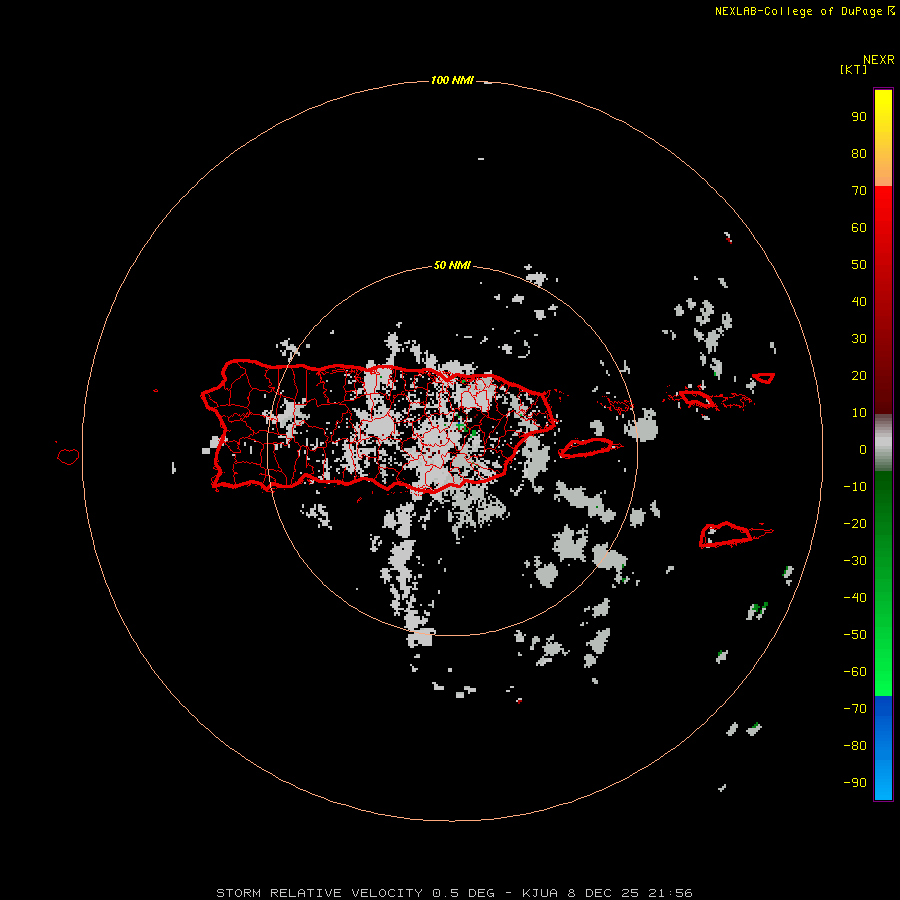Image resolution: width=900 pixels, height=900 pixels.
Task: Click the -20 value on velocity scale
Action: pyautogui.click(x=855, y=524)
